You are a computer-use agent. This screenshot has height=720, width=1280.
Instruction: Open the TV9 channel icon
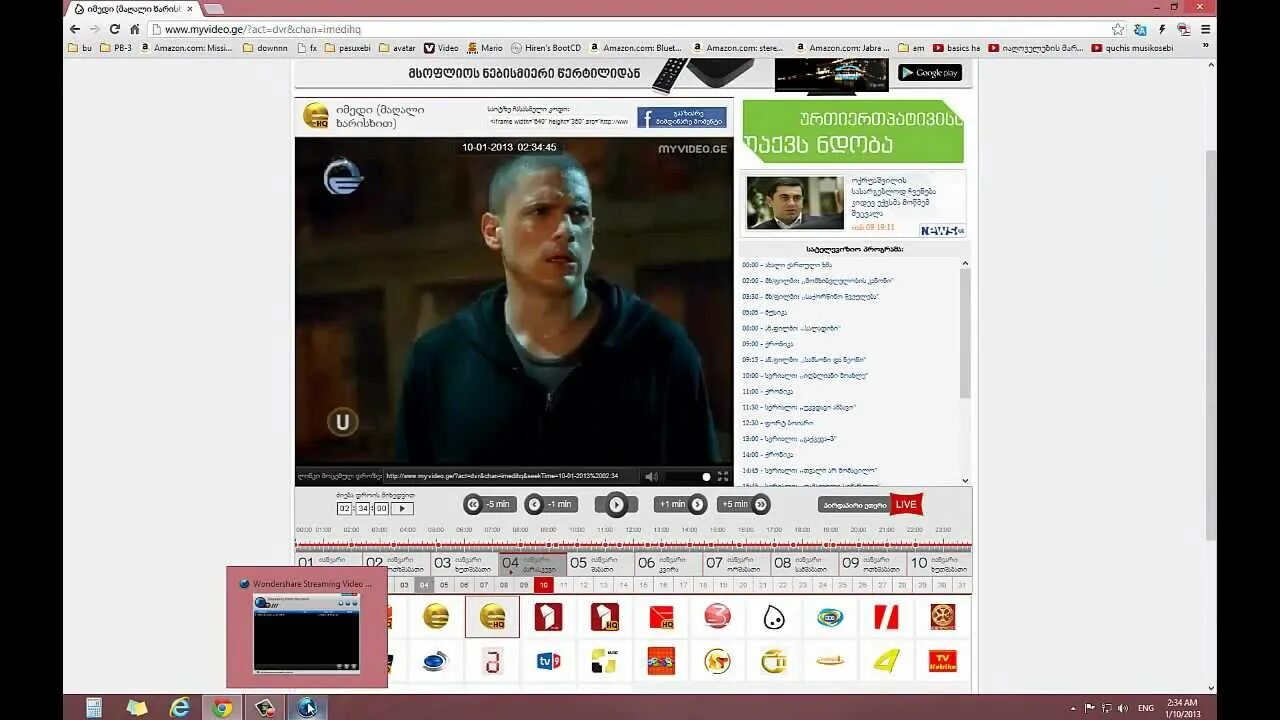[x=548, y=661]
